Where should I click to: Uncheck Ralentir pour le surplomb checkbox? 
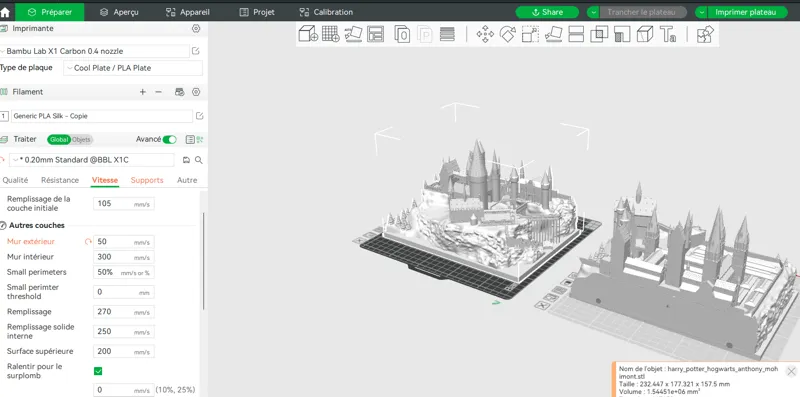98,371
